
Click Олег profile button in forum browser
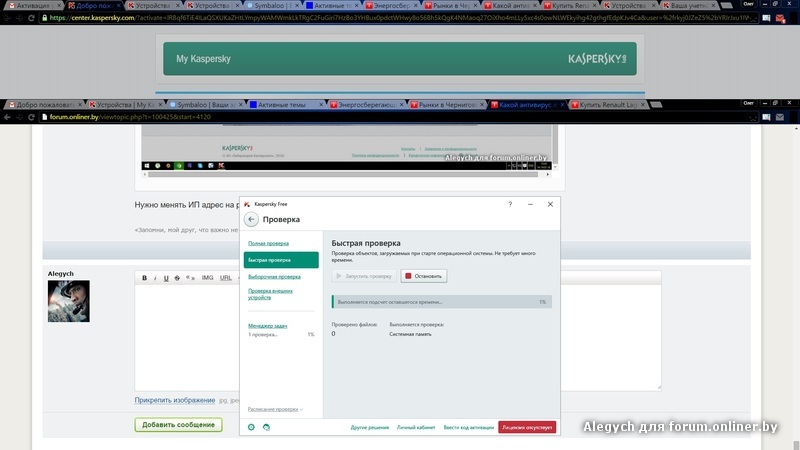[748, 103]
